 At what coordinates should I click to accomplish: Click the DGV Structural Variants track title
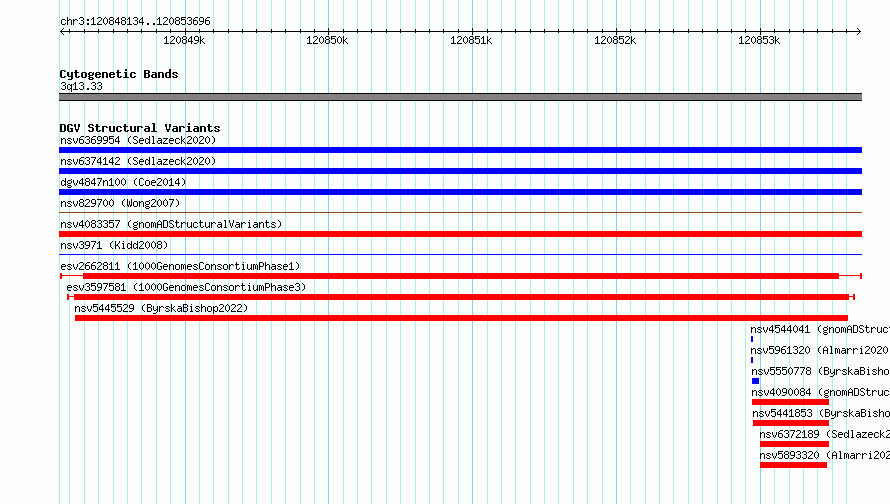coord(140,128)
